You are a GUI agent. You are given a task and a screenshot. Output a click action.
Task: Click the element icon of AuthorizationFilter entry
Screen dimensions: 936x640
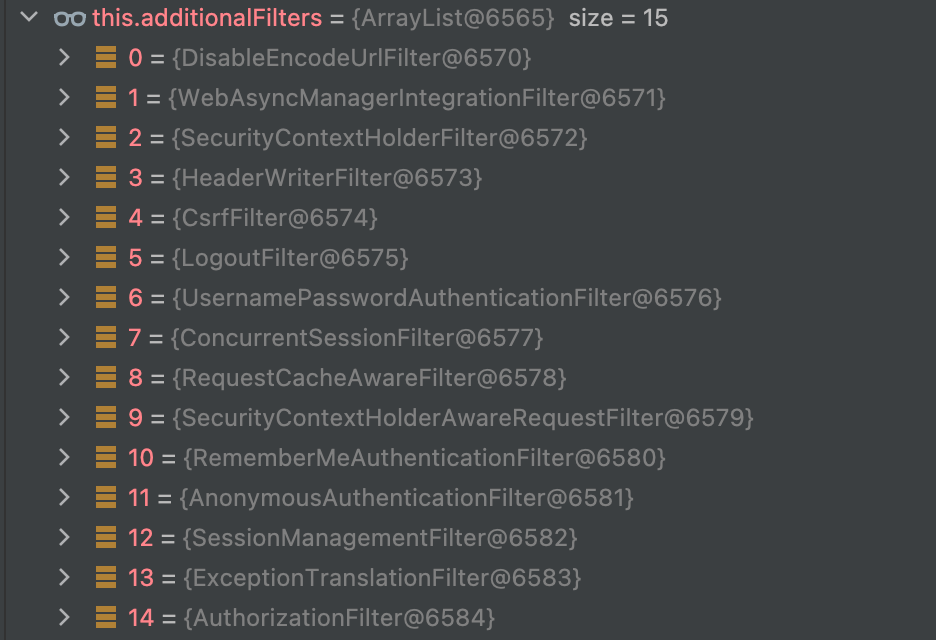(106, 618)
